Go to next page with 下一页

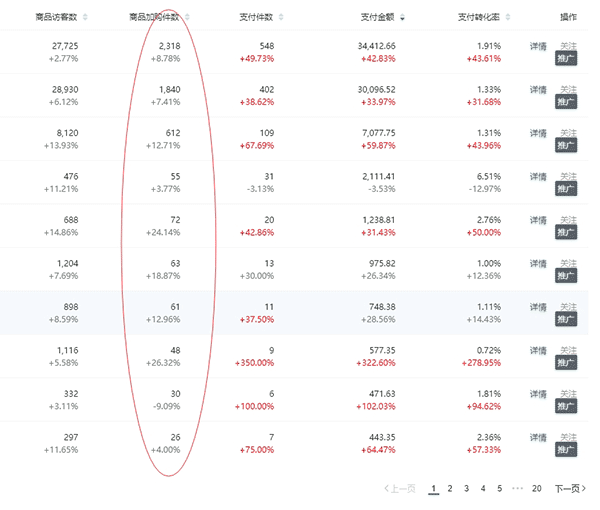(x=570, y=489)
